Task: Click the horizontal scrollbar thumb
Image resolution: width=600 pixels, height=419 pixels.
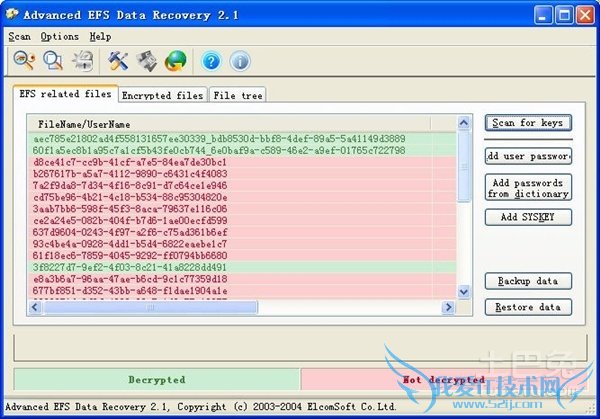Action: click(x=150, y=307)
